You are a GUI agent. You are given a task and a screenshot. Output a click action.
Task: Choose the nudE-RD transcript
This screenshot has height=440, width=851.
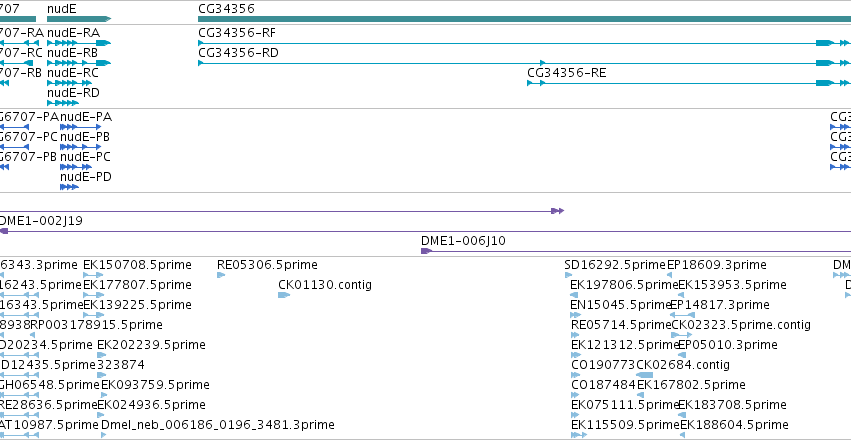pyautogui.click(x=63, y=103)
